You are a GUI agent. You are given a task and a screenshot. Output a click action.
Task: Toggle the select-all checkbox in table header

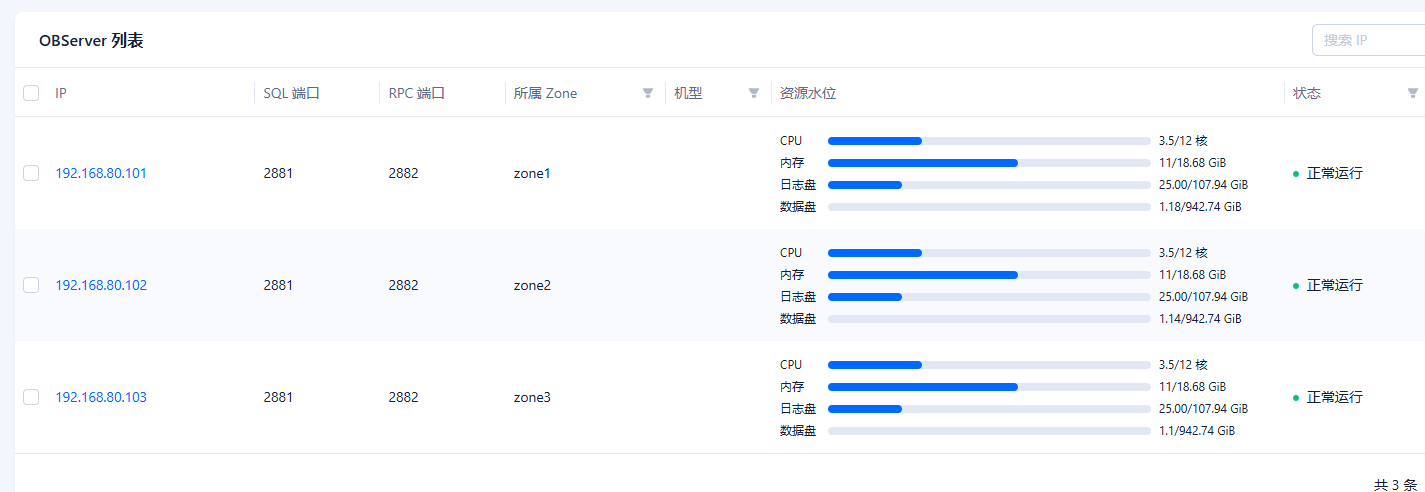click(x=31, y=93)
